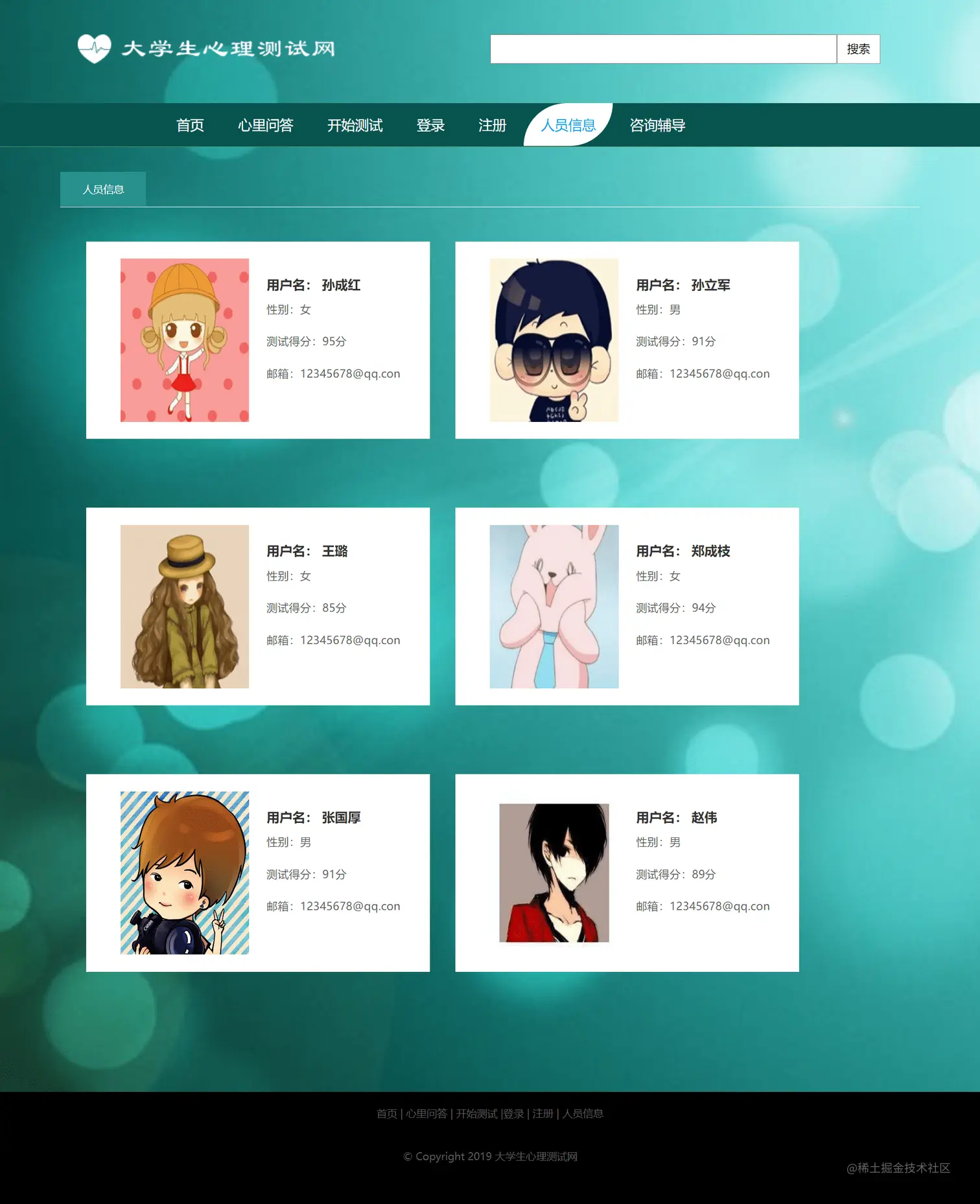Screen dimensions: 980x1204
Task: Open avatar thumbnail of 王璐
Action: coord(185,607)
